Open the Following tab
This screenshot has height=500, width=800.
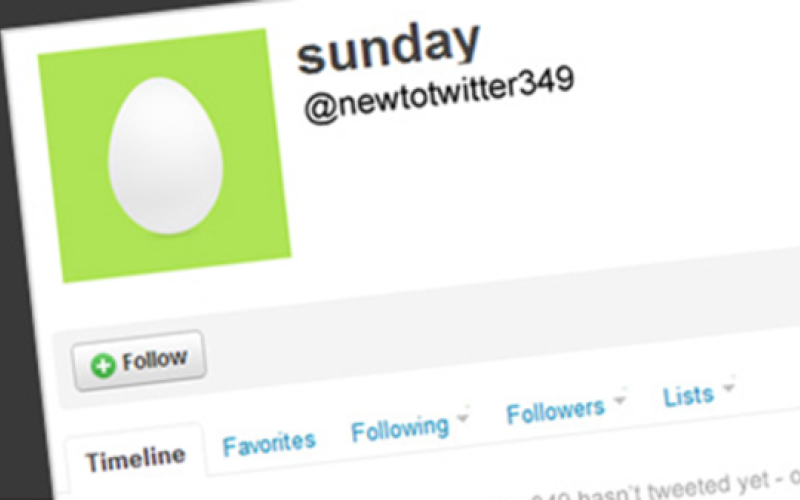(400, 429)
